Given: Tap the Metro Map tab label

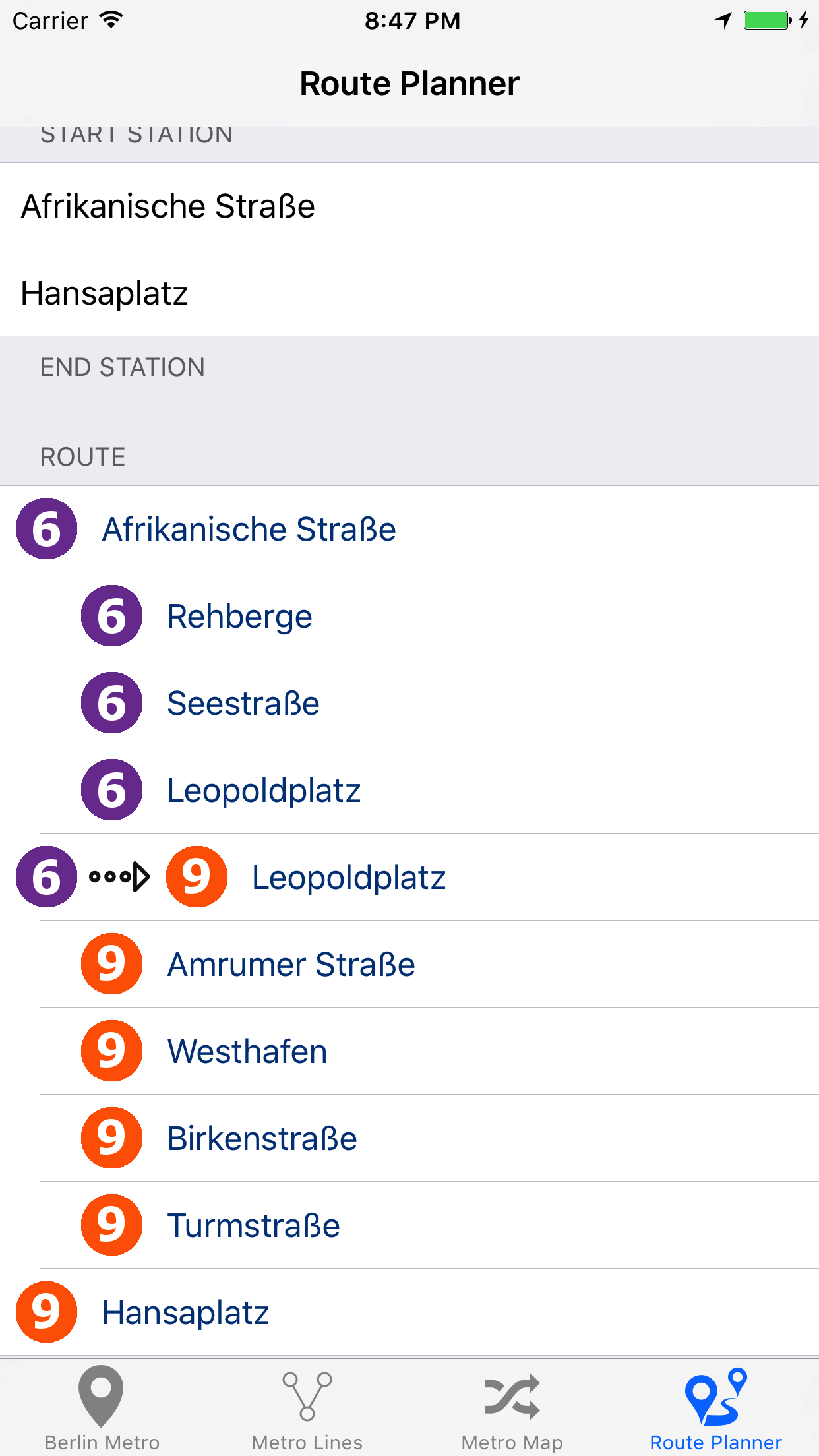Looking at the screenshot, I should point(512,1443).
